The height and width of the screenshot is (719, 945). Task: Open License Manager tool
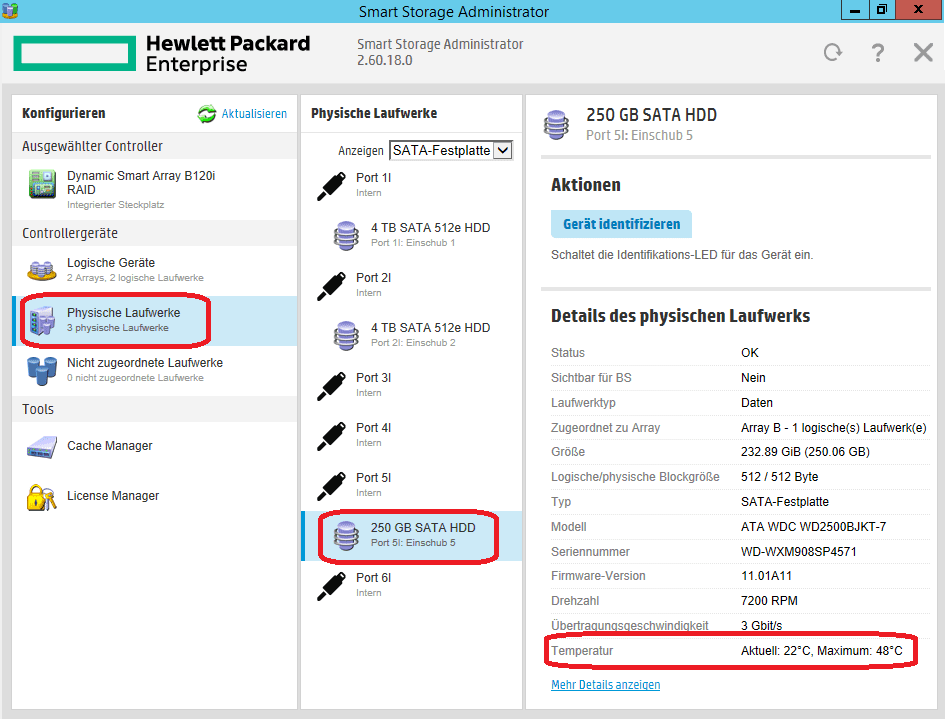[x=154, y=497]
